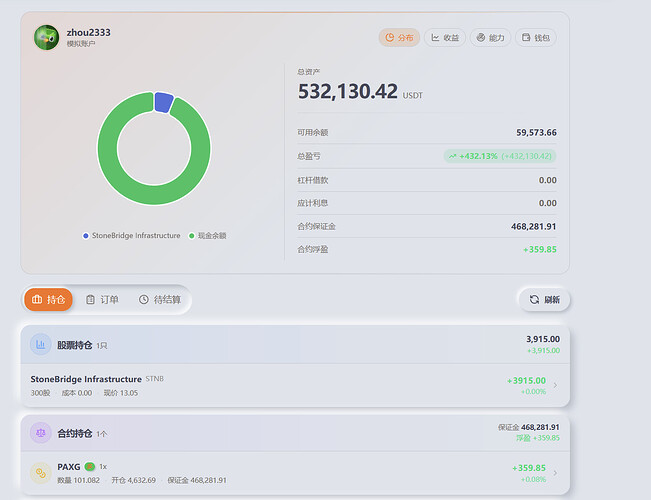Click the contract holdings scale icon
This screenshot has height=500, width=651.
point(41,433)
